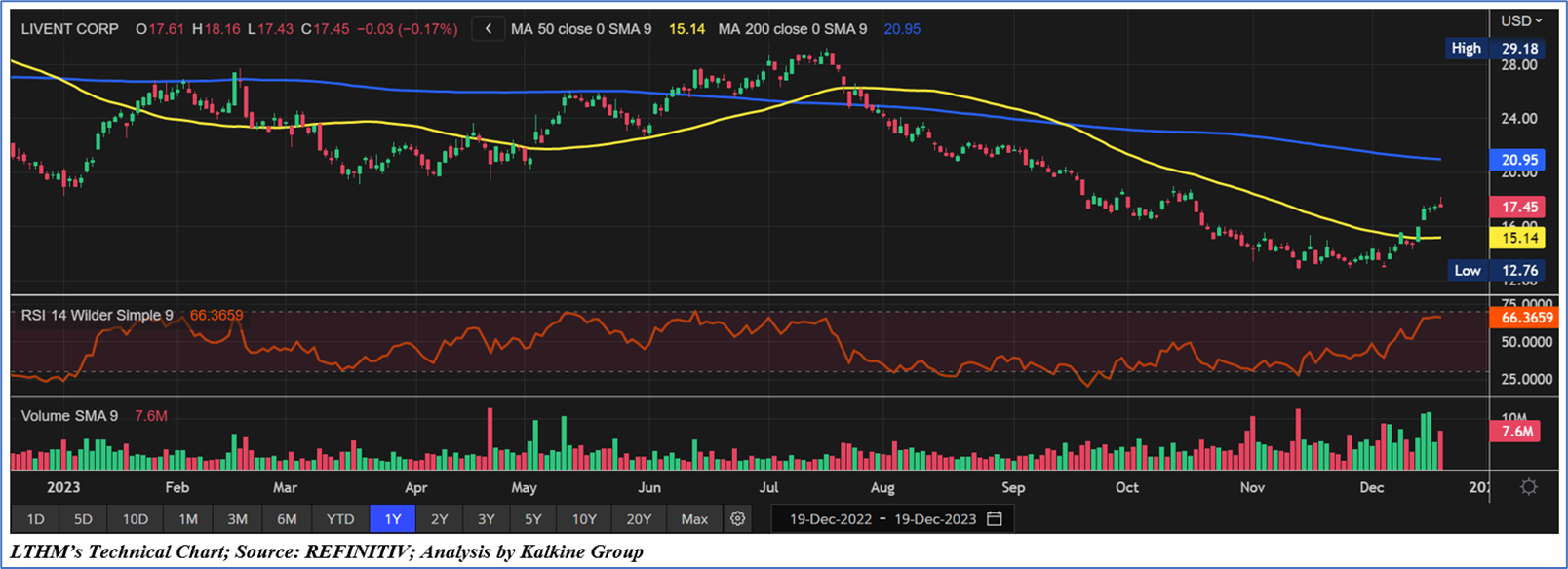Open chart settings gear at bottom right

point(1528,486)
